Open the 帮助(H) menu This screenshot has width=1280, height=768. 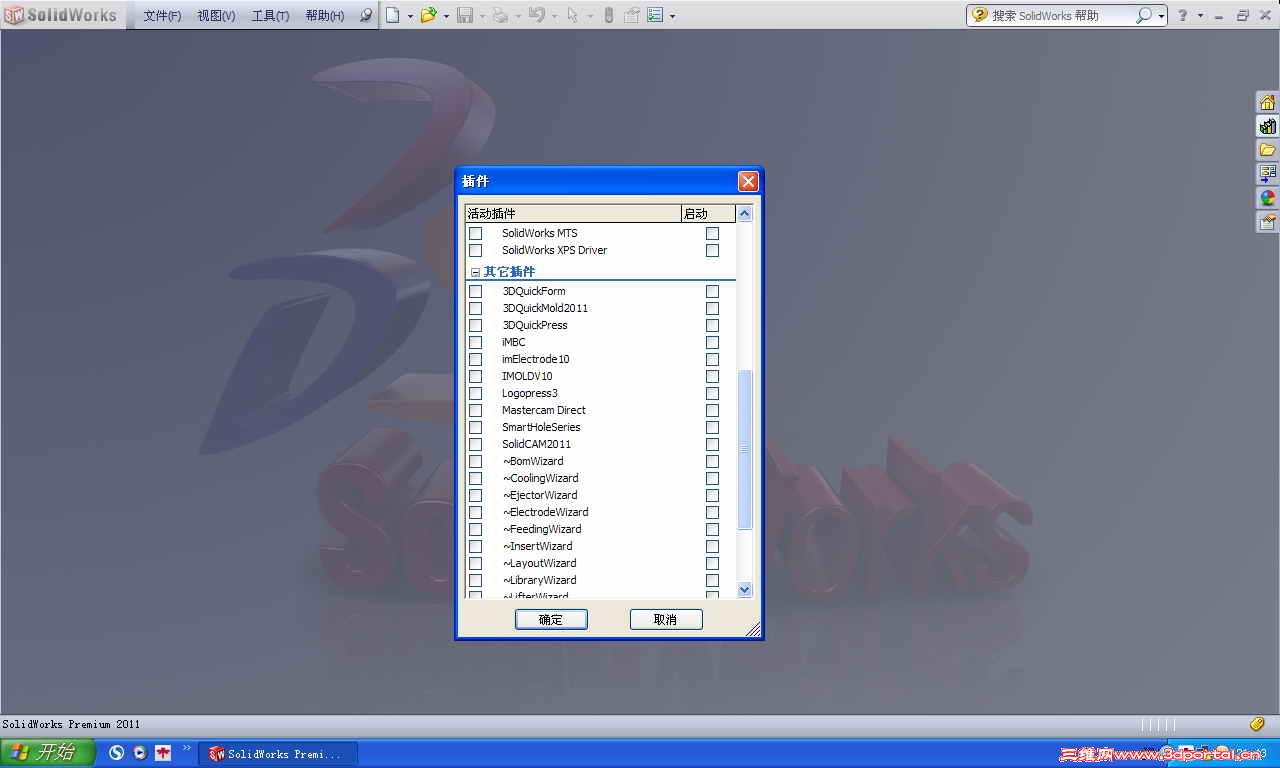(x=325, y=16)
